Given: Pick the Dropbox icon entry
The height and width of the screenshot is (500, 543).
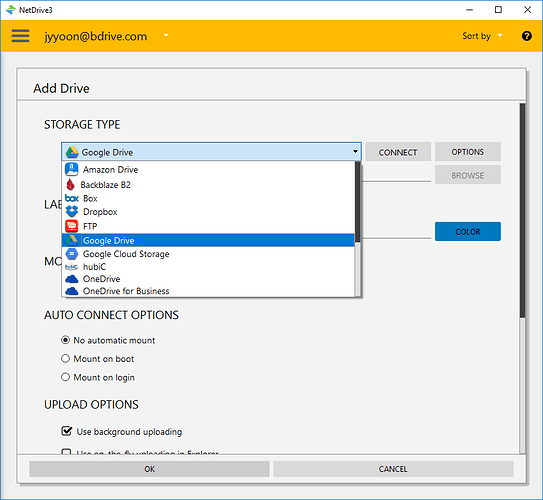Looking at the screenshot, I should (72, 212).
